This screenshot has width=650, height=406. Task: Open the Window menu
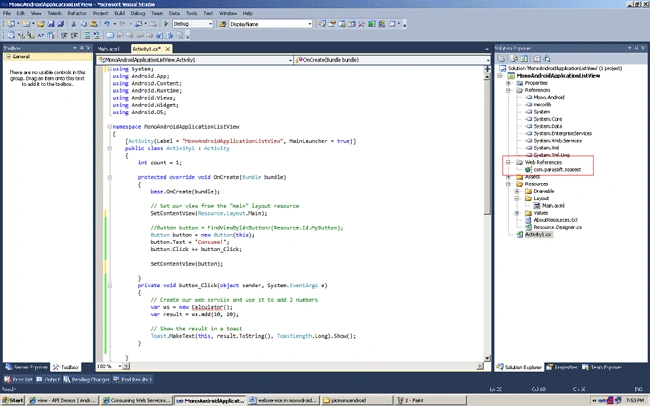(x=228, y=13)
